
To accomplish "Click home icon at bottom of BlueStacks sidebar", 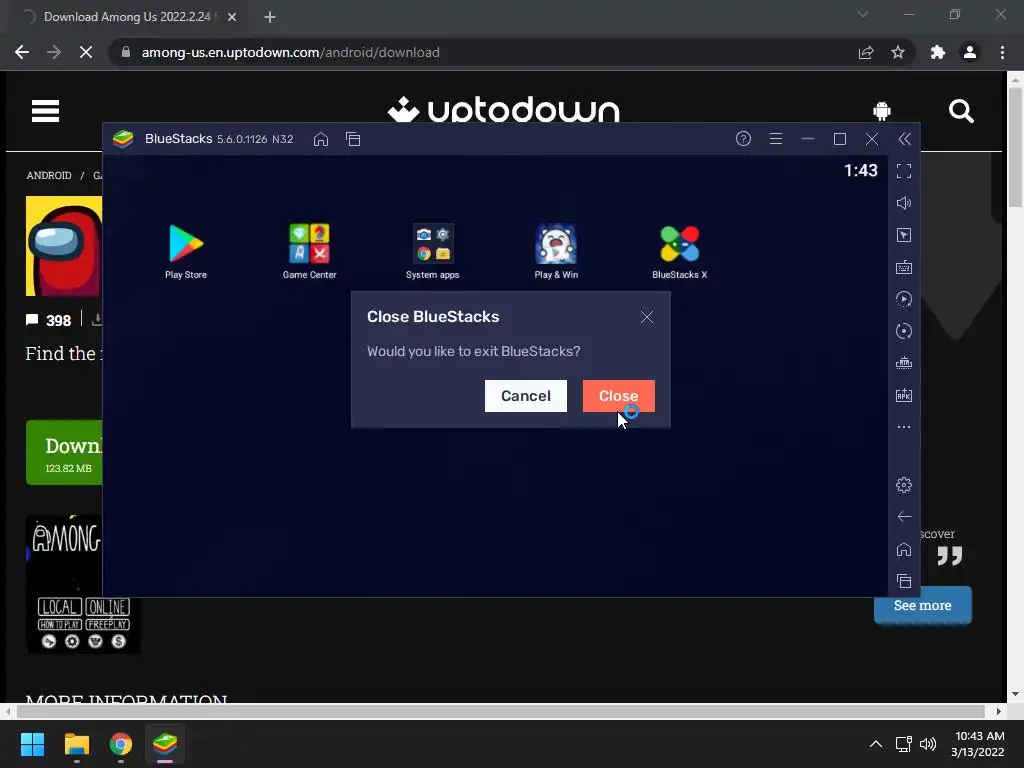I will tap(904, 549).
